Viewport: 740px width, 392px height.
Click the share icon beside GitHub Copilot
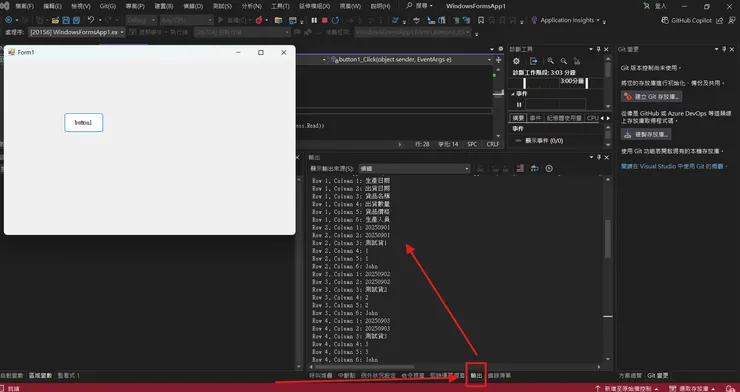coord(719,20)
